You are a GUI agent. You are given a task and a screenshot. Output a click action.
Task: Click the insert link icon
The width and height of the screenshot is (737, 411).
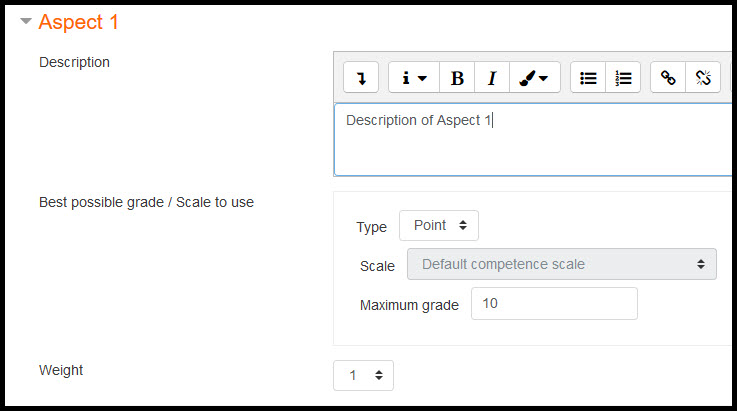tap(668, 78)
